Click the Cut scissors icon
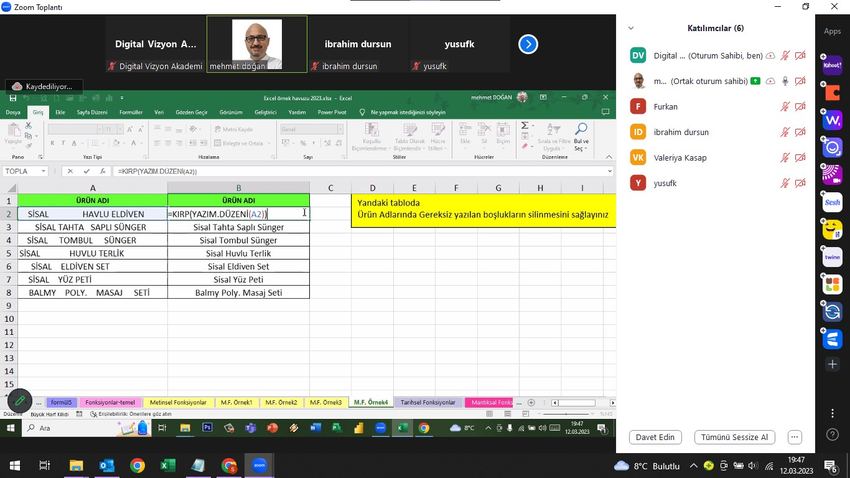The image size is (850, 478). (28, 126)
